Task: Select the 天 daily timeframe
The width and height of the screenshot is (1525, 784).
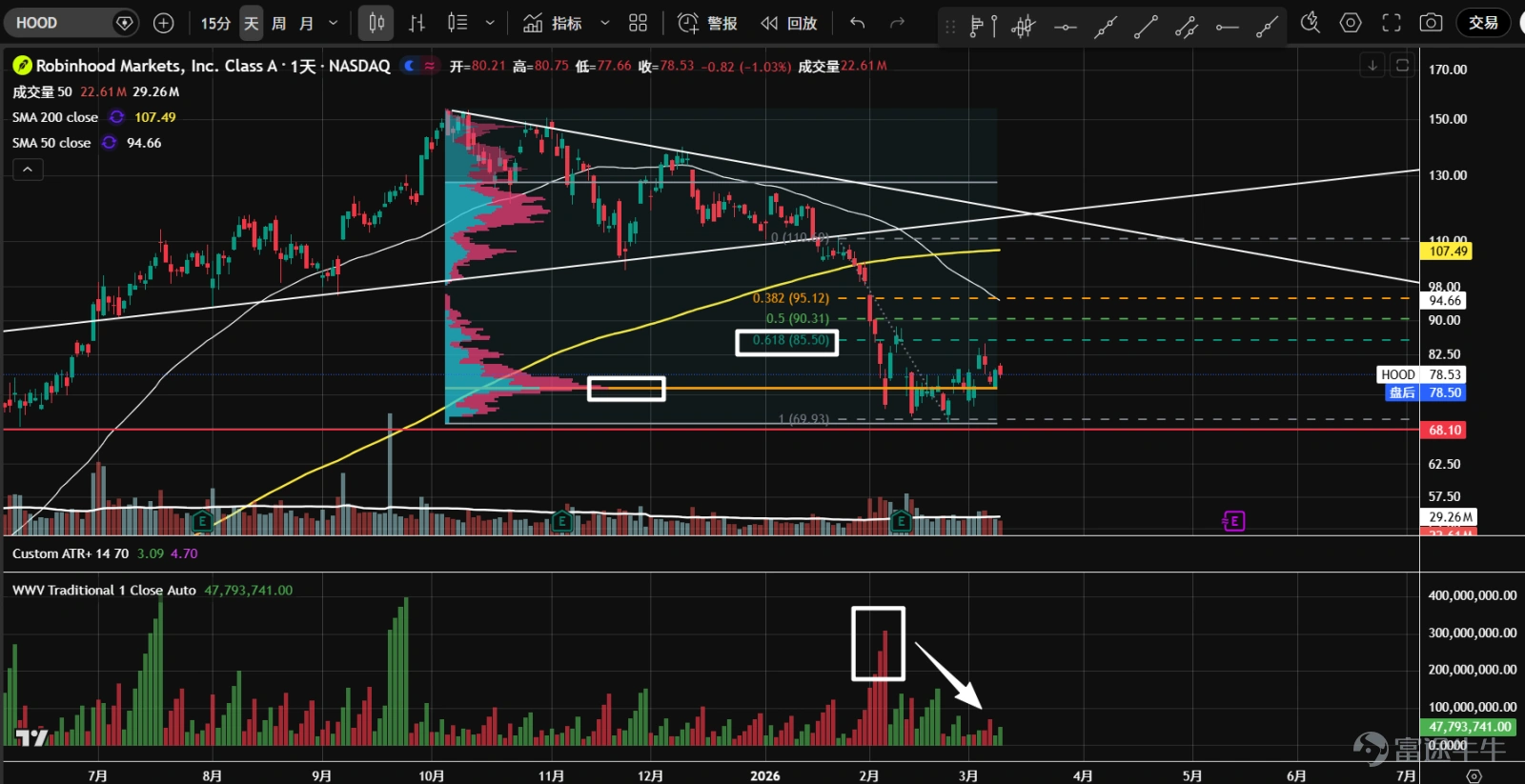Action: click(252, 23)
